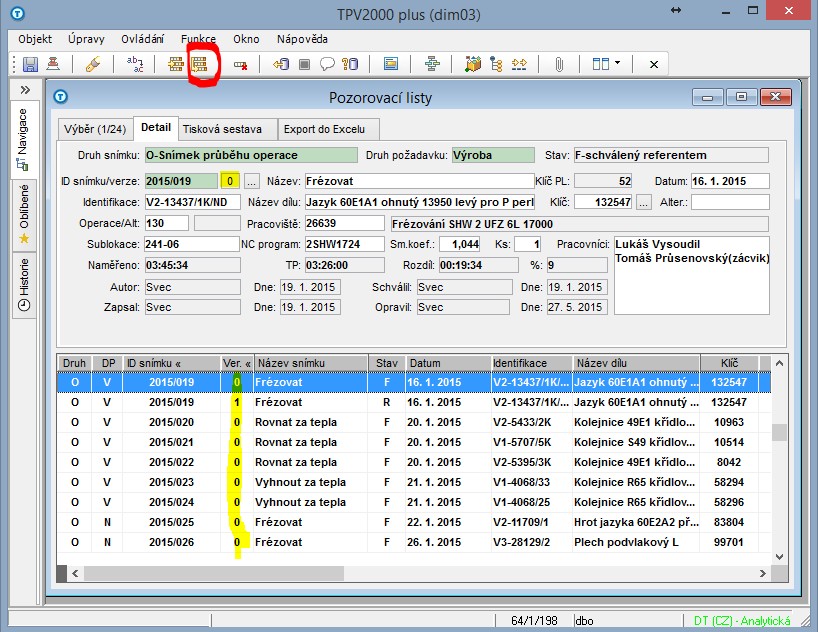Sort by the ID snímku column header

(172, 363)
